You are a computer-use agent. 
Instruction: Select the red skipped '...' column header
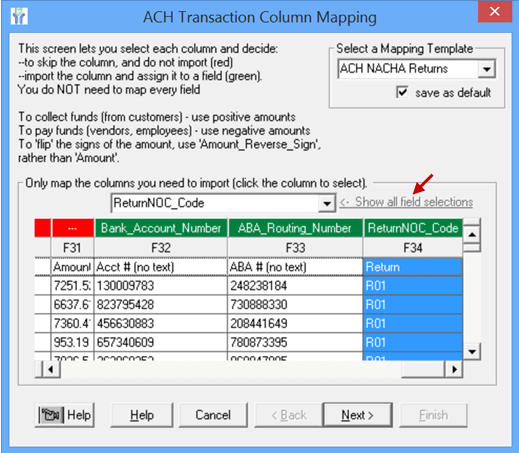[x=72, y=228]
